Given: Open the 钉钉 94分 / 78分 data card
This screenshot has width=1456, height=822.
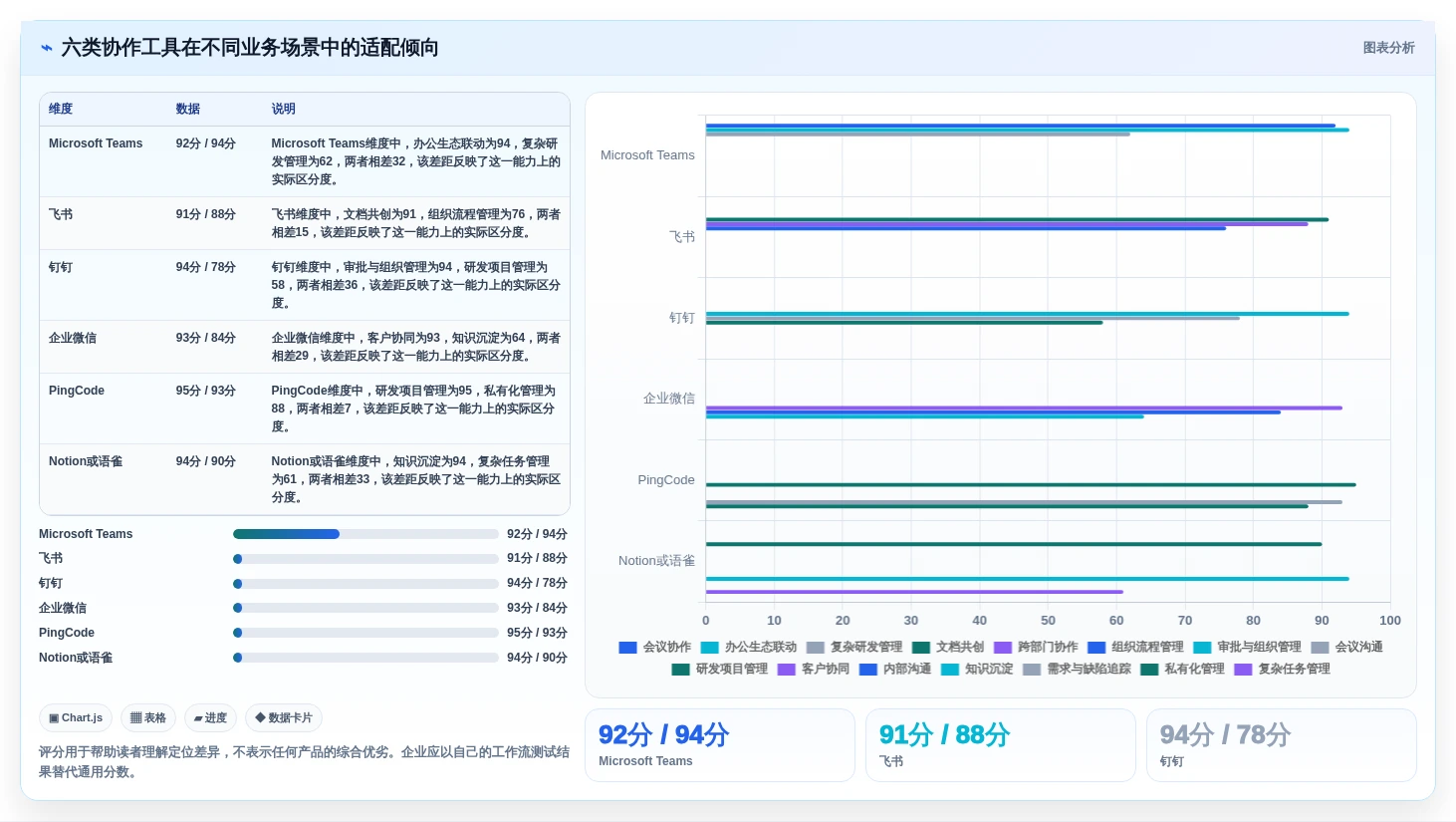Looking at the screenshot, I should (1282, 745).
